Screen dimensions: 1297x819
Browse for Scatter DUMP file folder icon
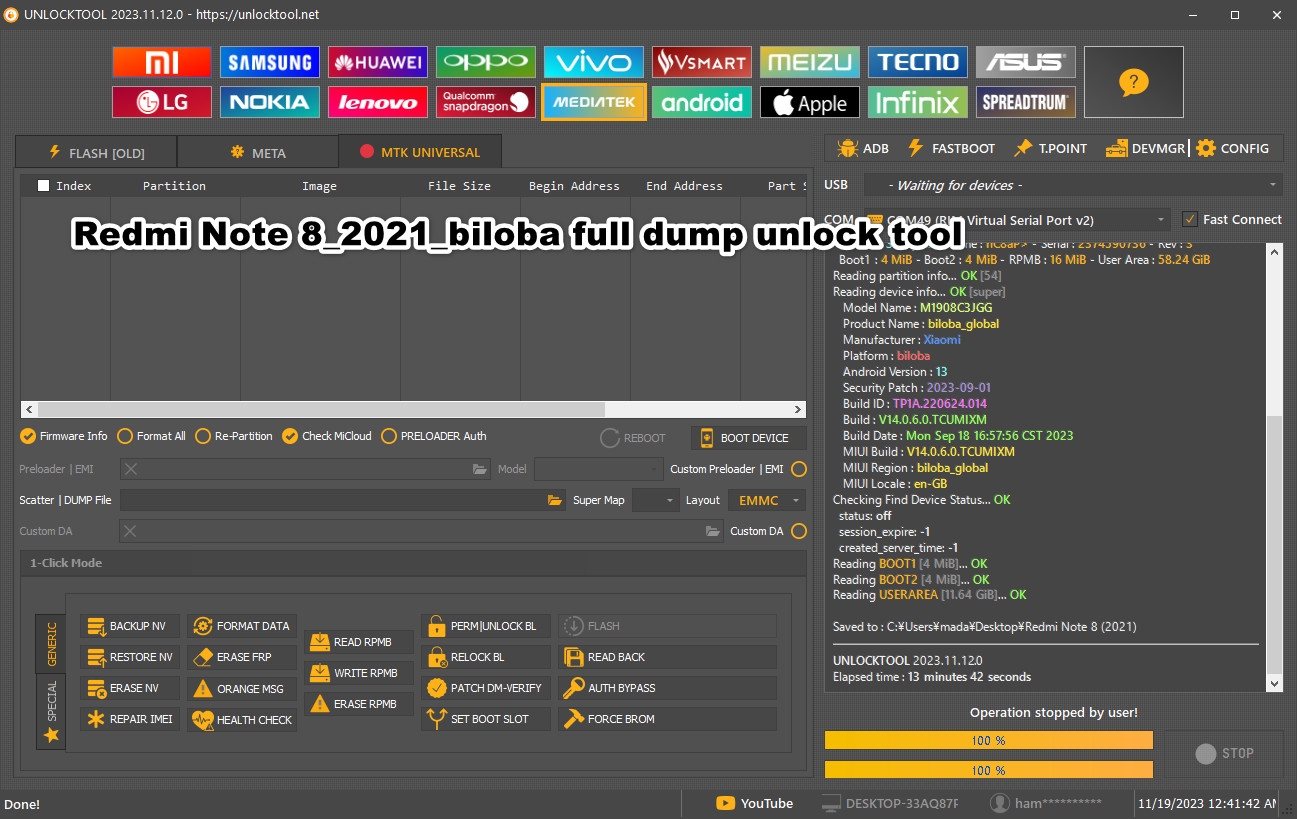555,500
